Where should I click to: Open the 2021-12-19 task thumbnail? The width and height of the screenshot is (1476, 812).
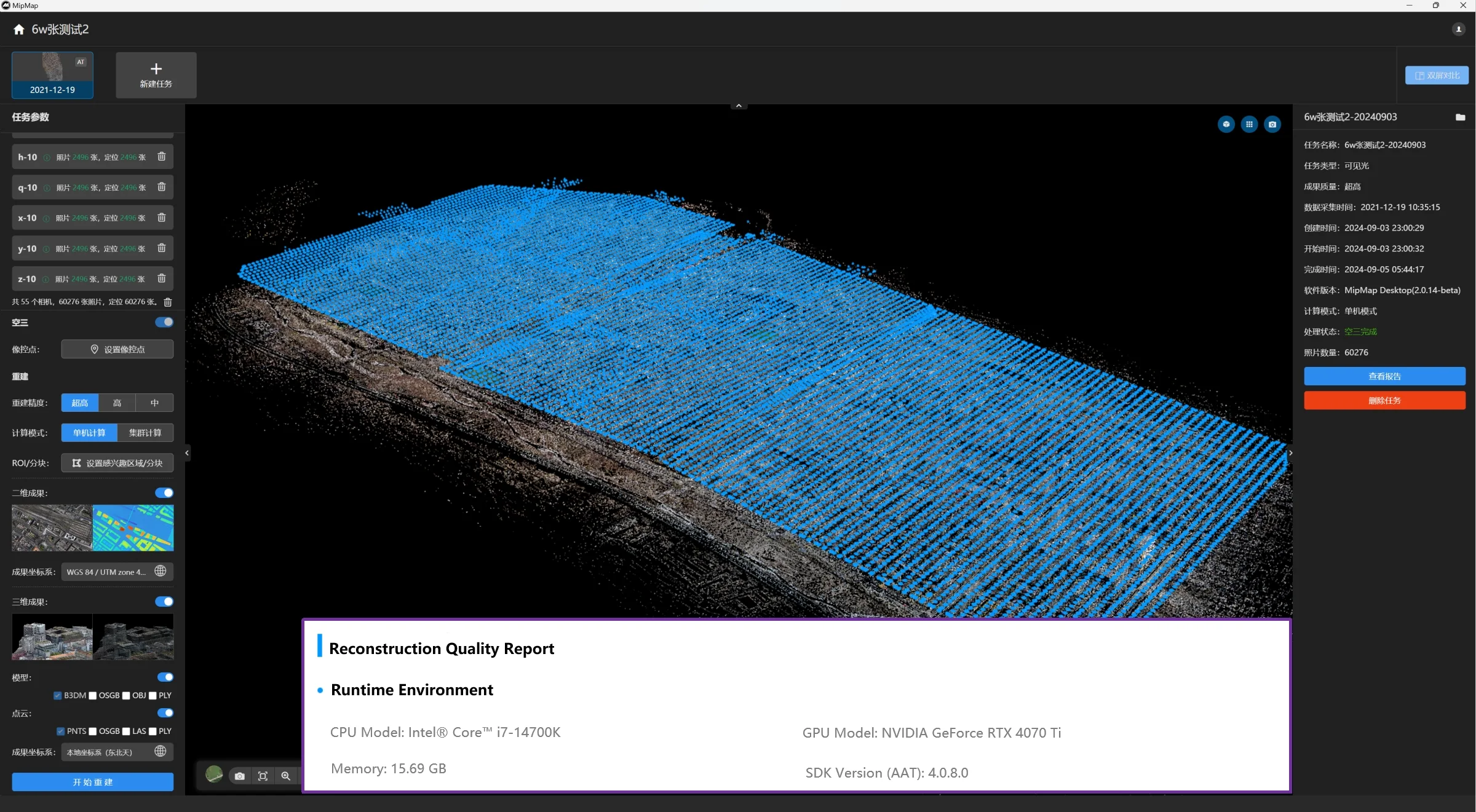(52, 74)
